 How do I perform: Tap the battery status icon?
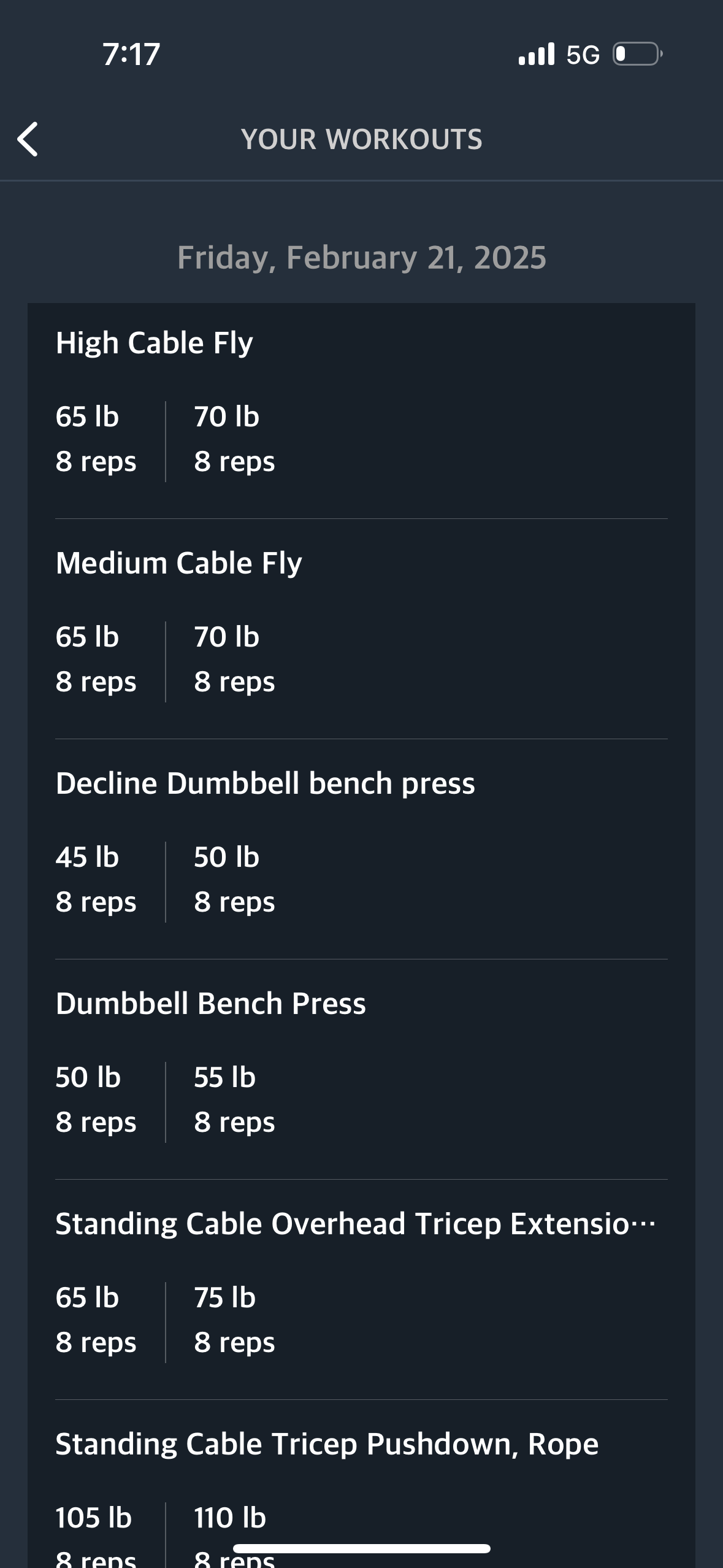(x=638, y=54)
